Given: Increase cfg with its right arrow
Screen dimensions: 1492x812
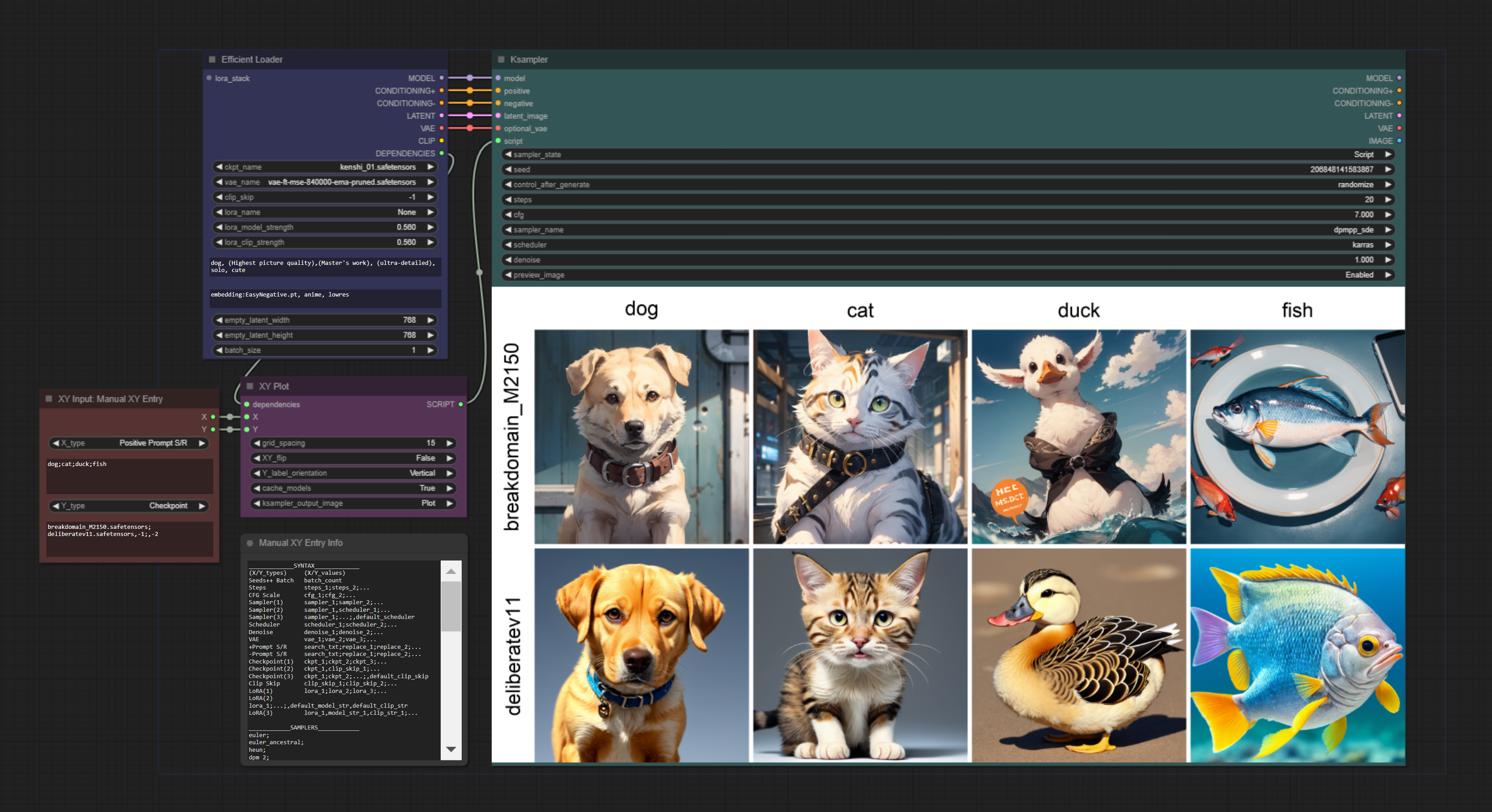Looking at the screenshot, I should [x=1388, y=215].
